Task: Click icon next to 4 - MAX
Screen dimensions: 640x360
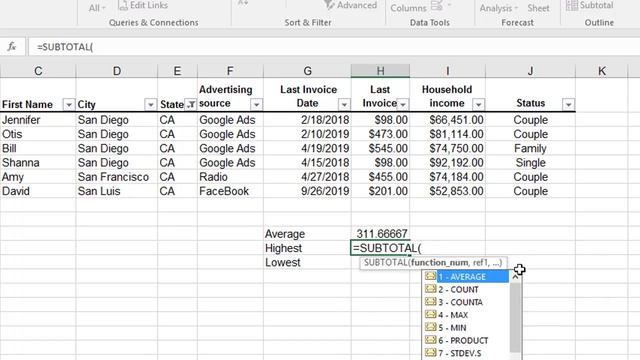Action: 431,314
